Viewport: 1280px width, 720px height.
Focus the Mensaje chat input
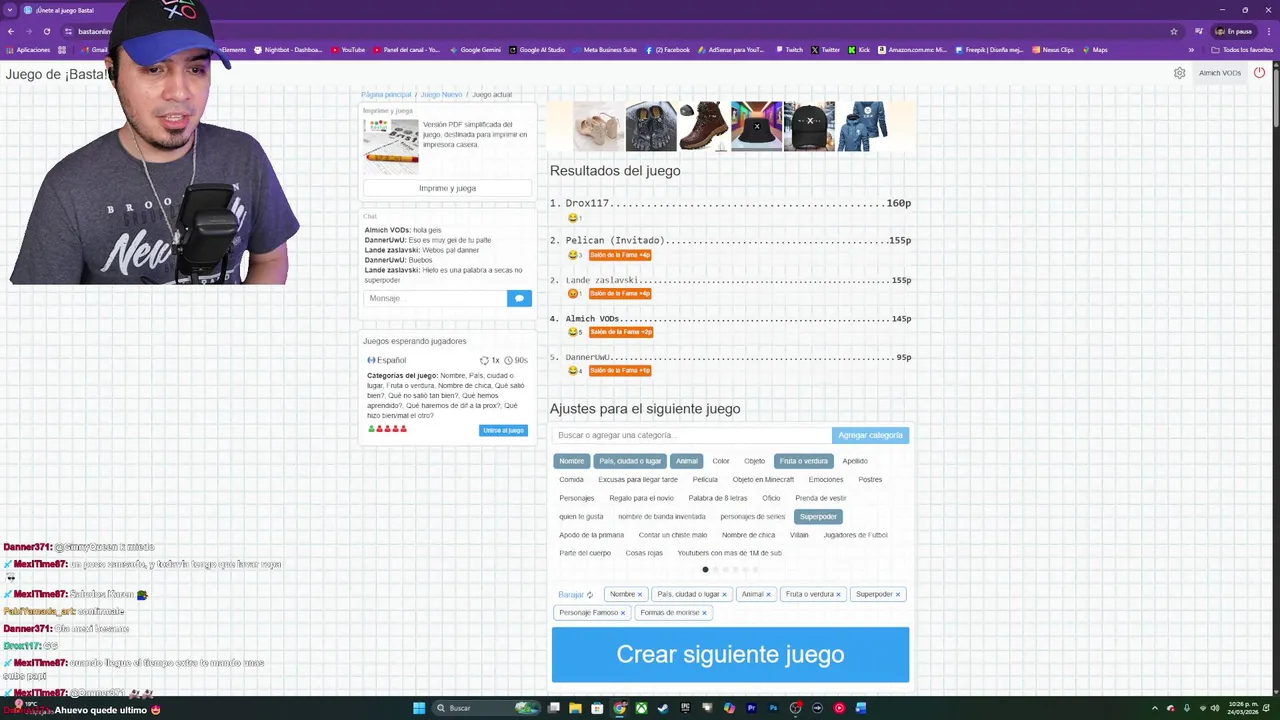coord(435,298)
